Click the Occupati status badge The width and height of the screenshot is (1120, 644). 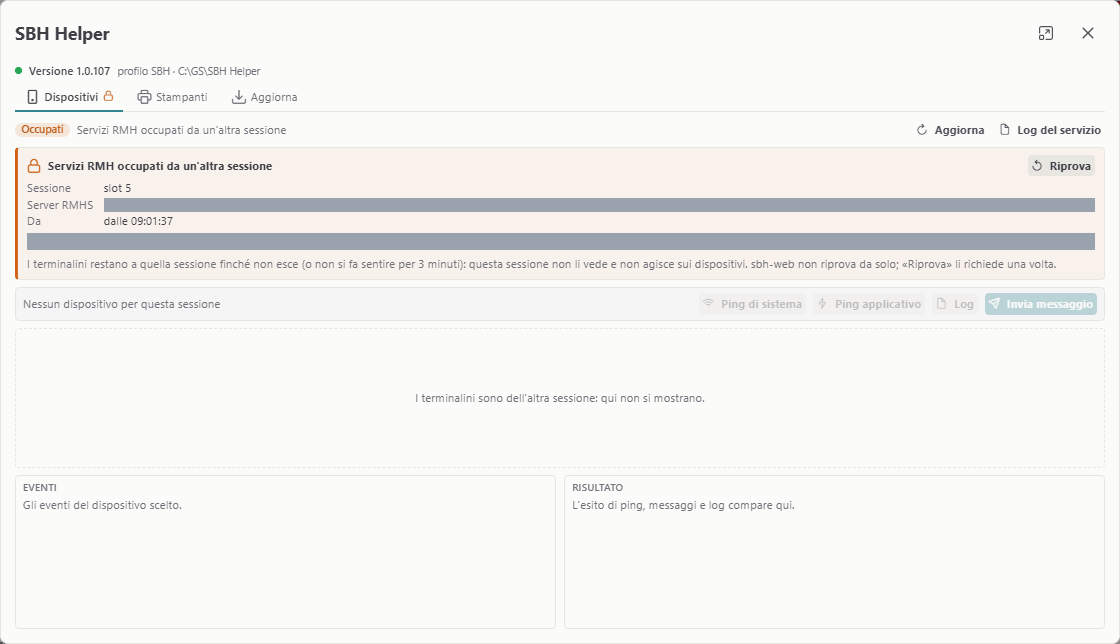42,130
